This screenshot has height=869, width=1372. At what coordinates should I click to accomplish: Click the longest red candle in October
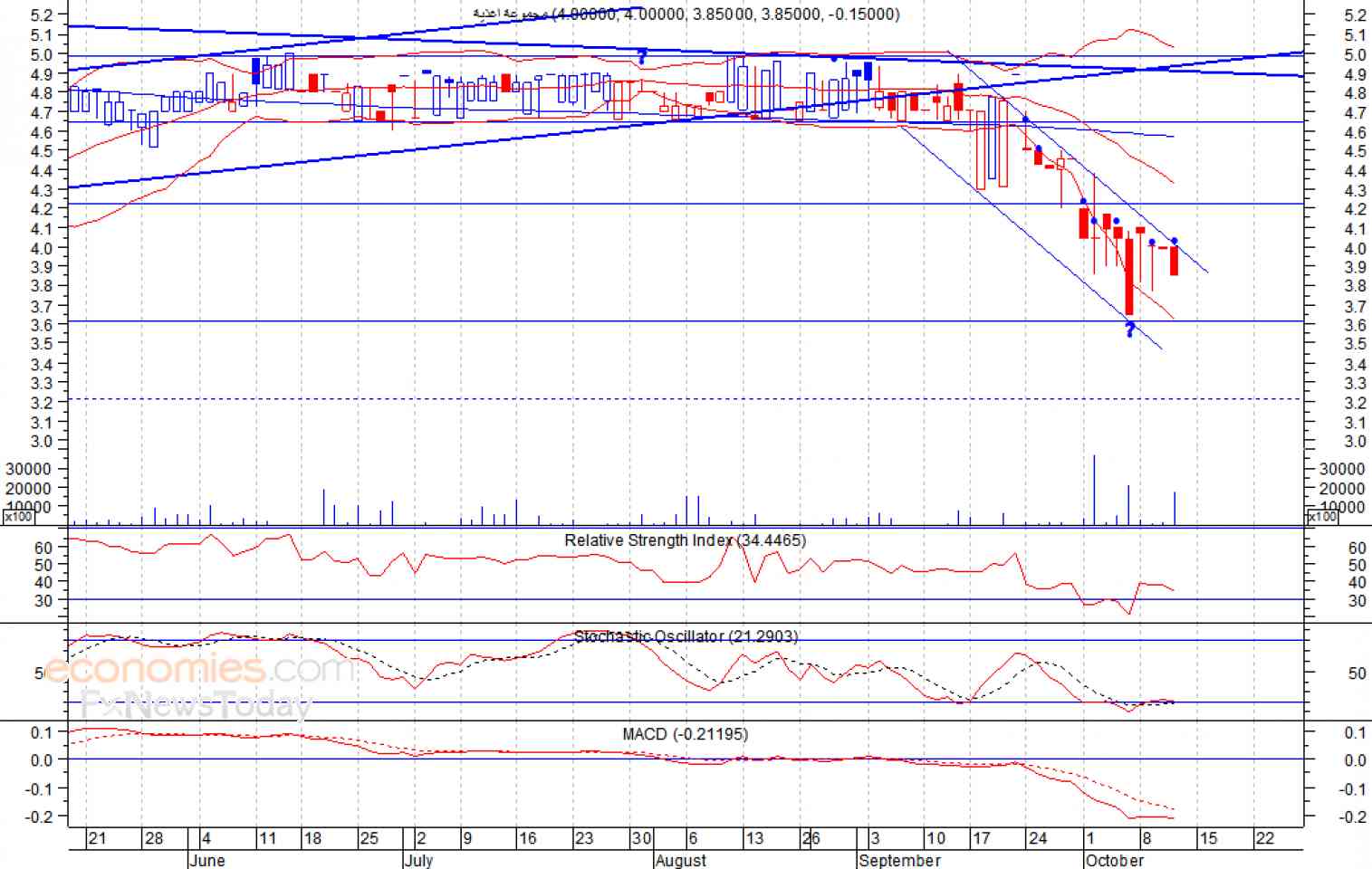pyautogui.click(x=1129, y=276)
